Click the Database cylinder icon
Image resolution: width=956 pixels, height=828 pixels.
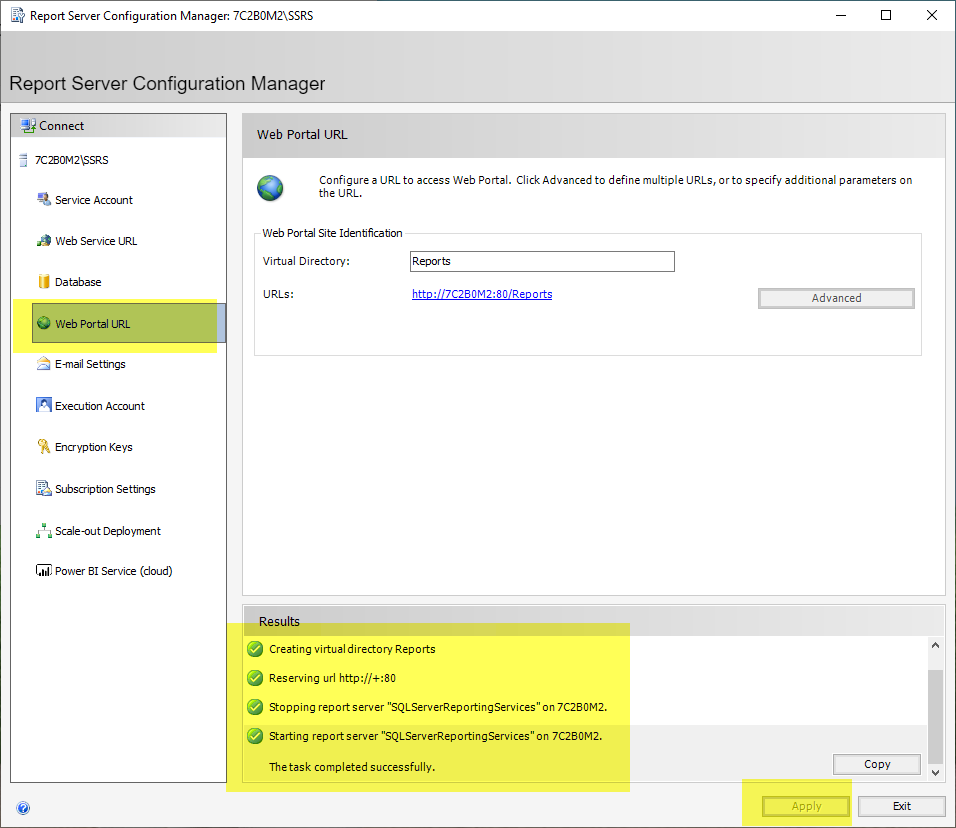[x=43, y=282]
